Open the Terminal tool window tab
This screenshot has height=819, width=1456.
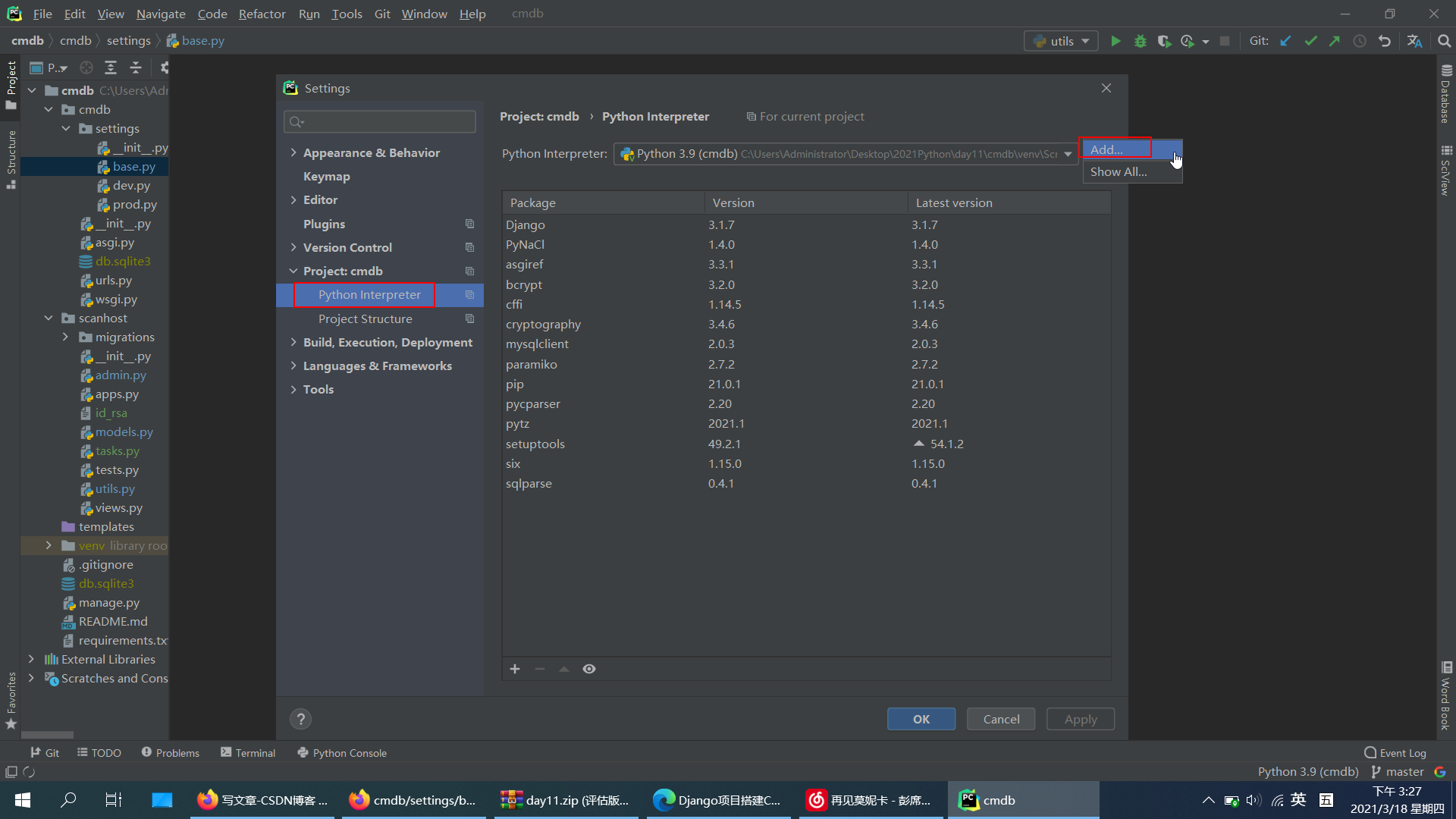[x=248, y=752]
